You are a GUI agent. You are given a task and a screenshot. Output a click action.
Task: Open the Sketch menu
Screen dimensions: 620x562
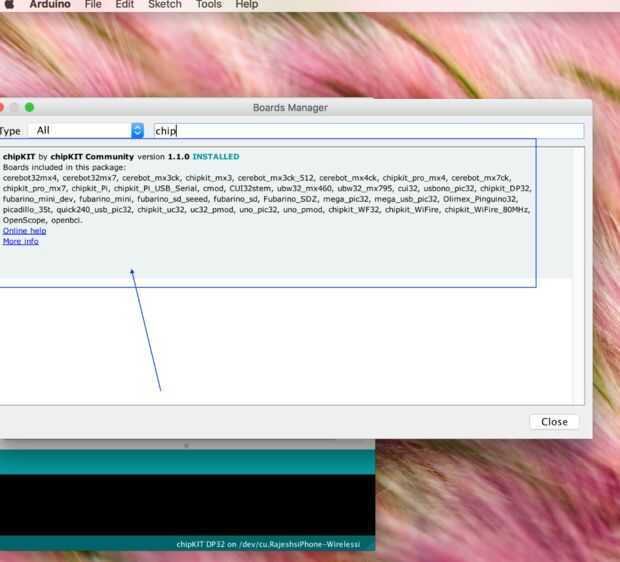pyautogui.click(x=165, y=4)
